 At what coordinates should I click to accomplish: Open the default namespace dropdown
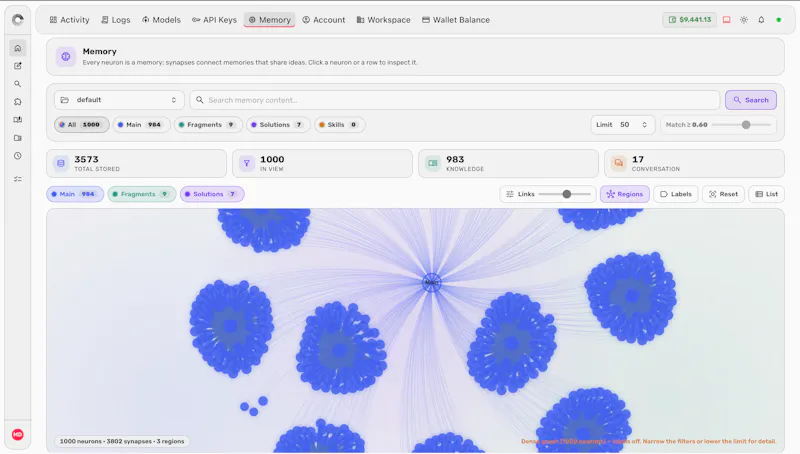119,100
